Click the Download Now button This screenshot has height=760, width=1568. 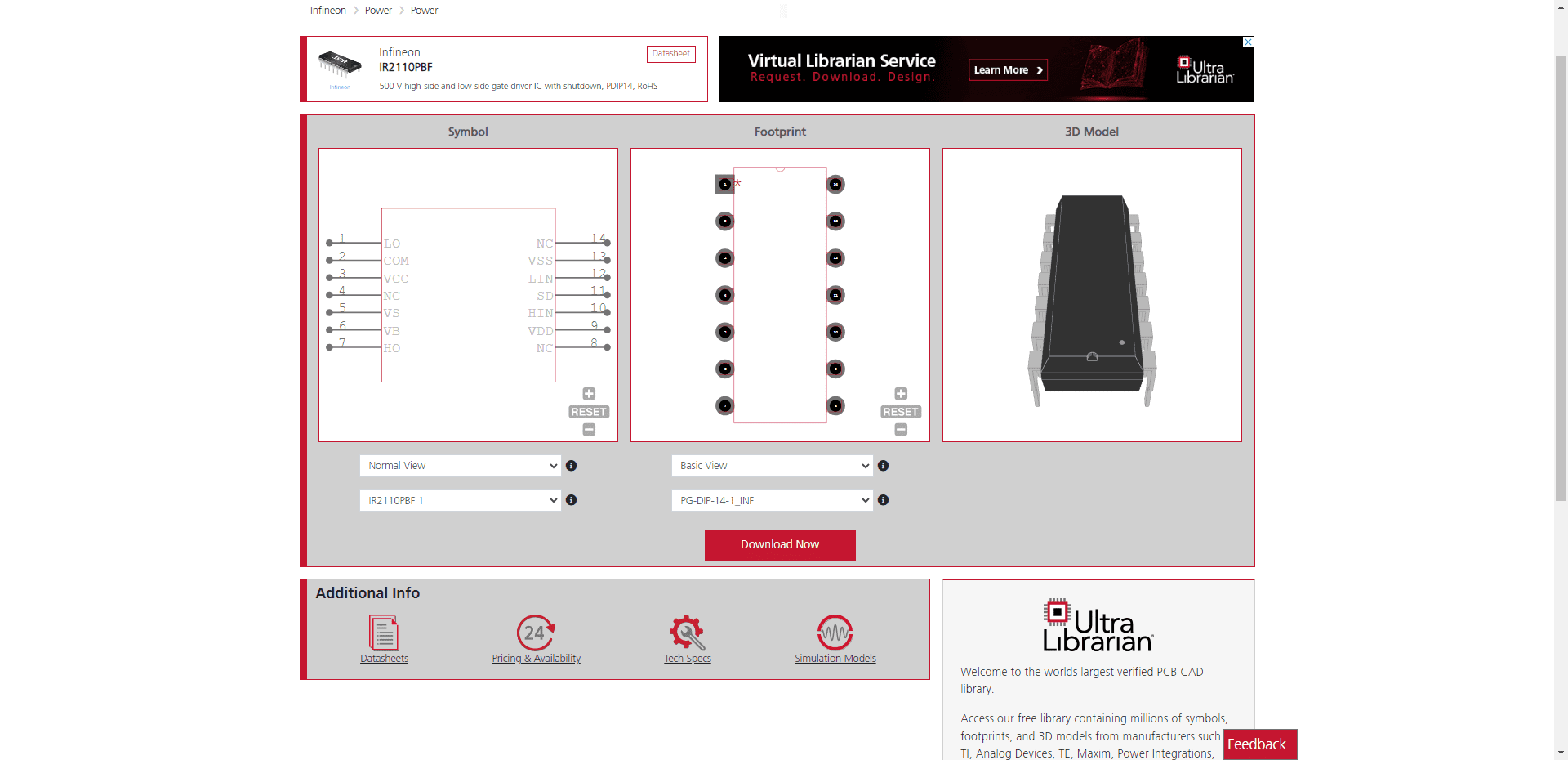(780, 545)
